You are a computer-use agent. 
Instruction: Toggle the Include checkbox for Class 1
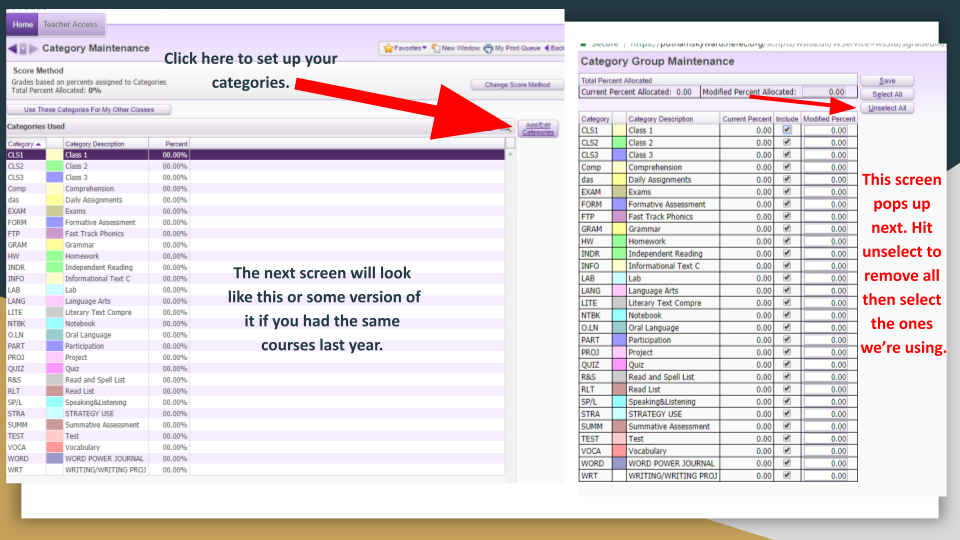[x=787, y=130]
